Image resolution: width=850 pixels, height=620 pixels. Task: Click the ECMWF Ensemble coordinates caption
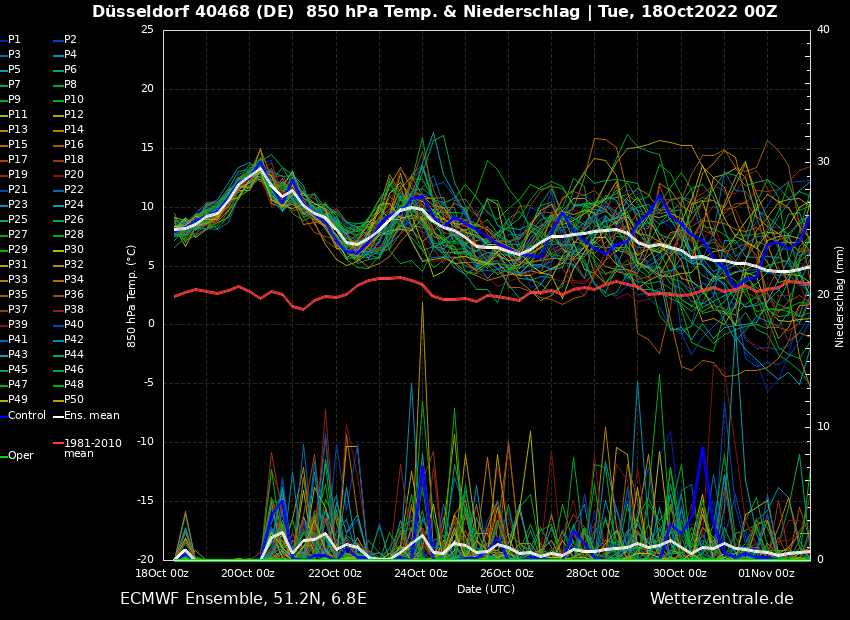tap(243, 599)
